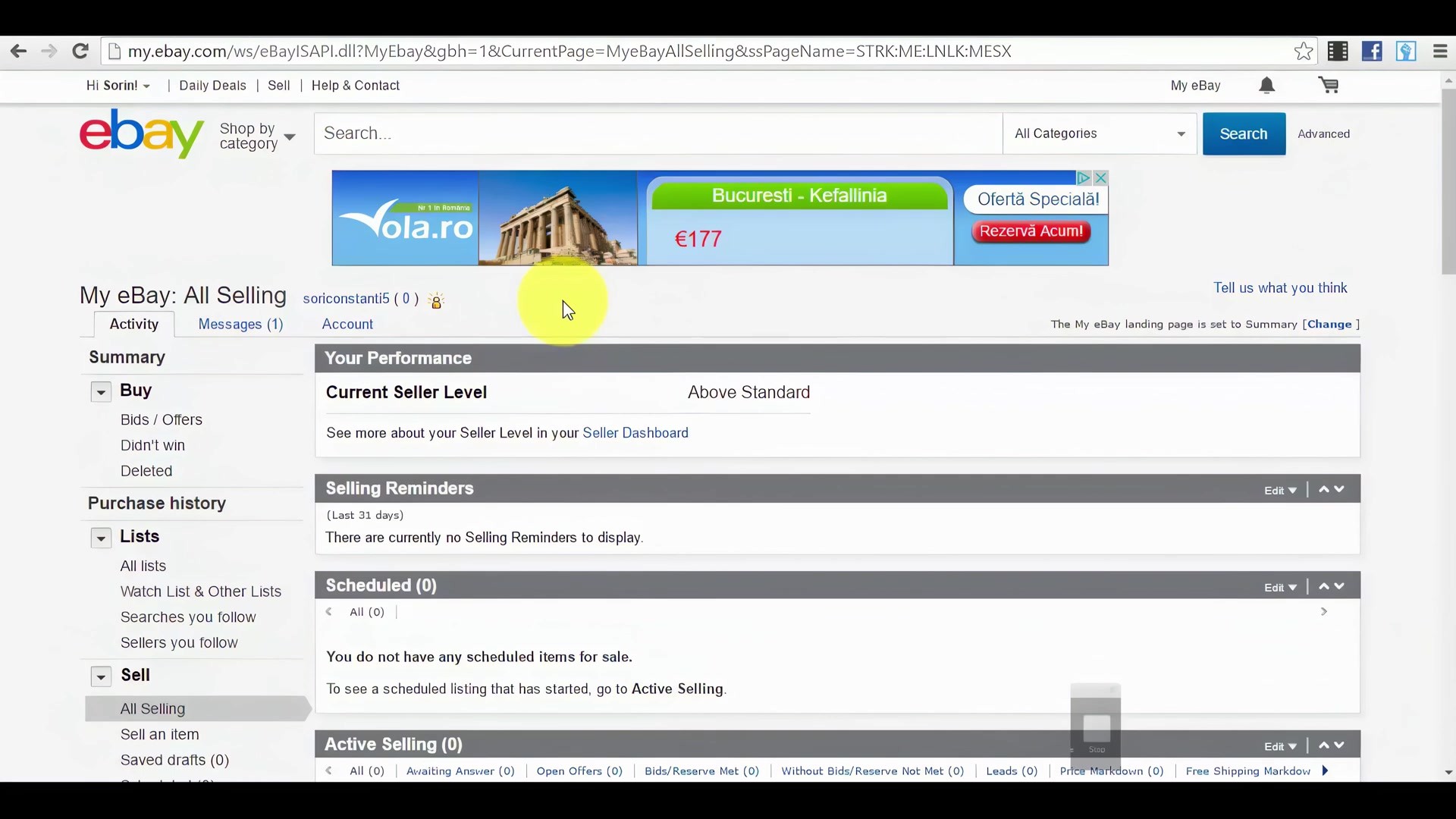1456x819 pixels.
Task: Open the All Categories dropdown
Action: click(1099, 134)
